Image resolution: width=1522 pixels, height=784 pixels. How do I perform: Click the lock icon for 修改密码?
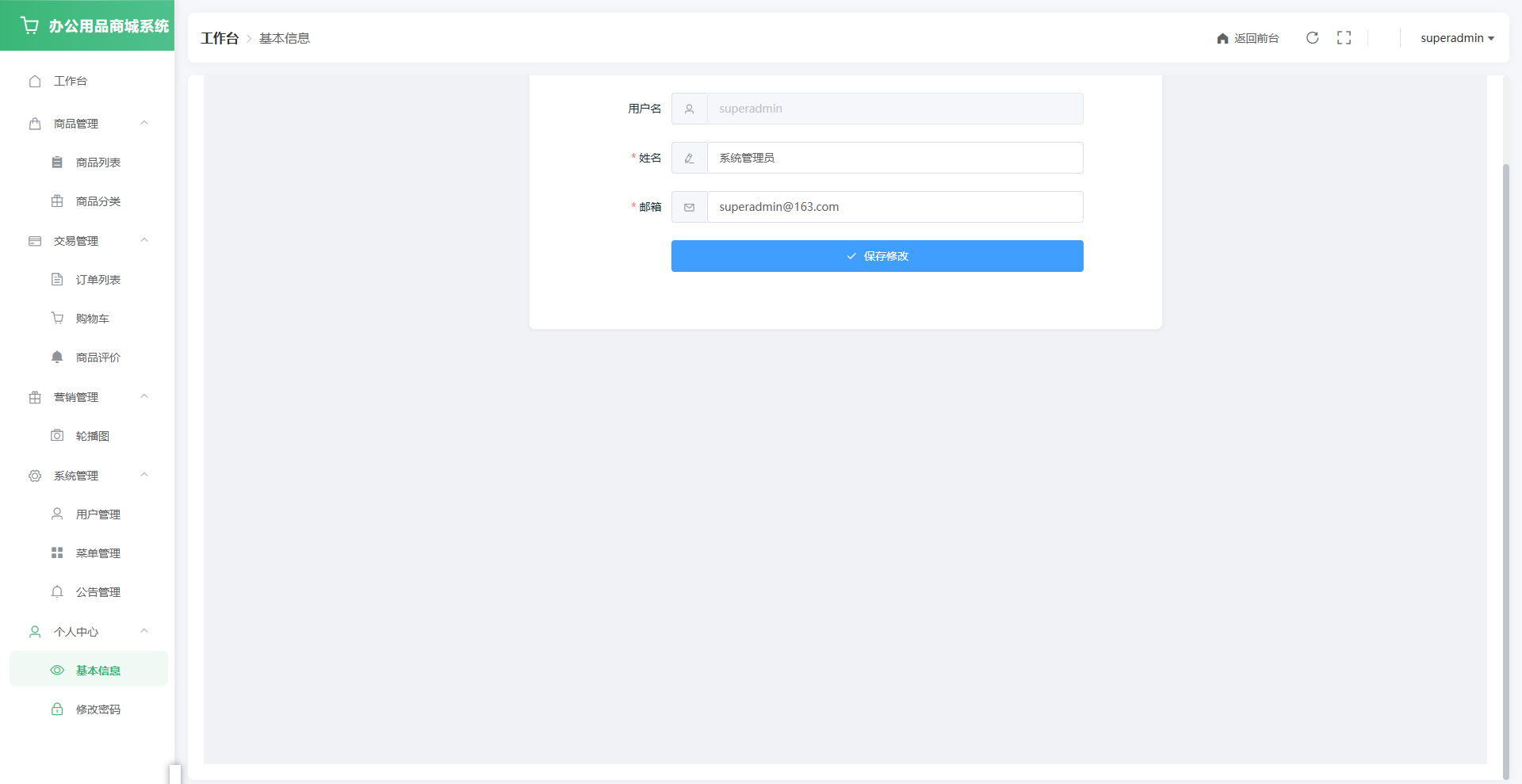57,709
